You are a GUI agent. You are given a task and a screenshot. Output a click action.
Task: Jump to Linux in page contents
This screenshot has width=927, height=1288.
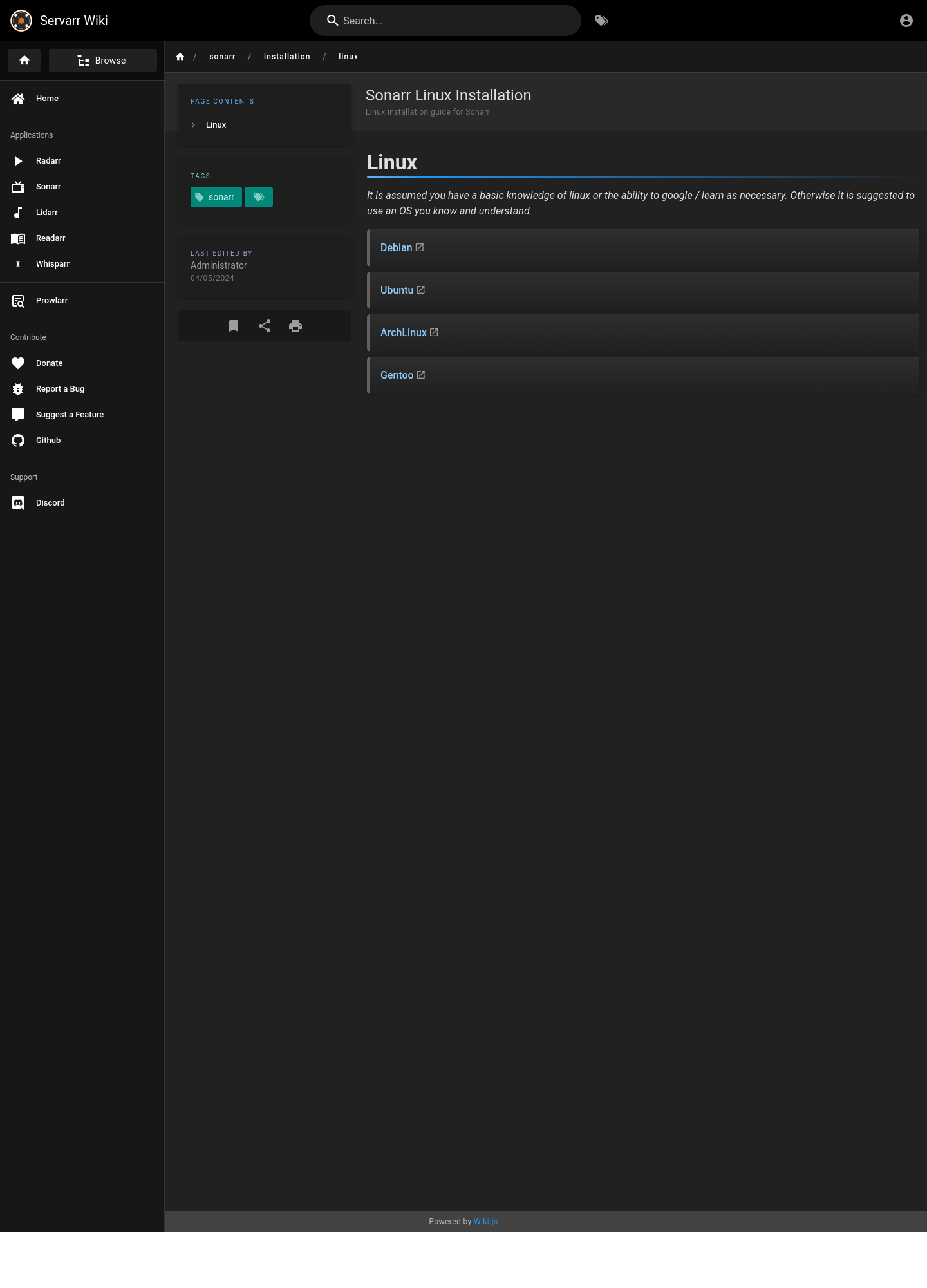click(216, 125)
